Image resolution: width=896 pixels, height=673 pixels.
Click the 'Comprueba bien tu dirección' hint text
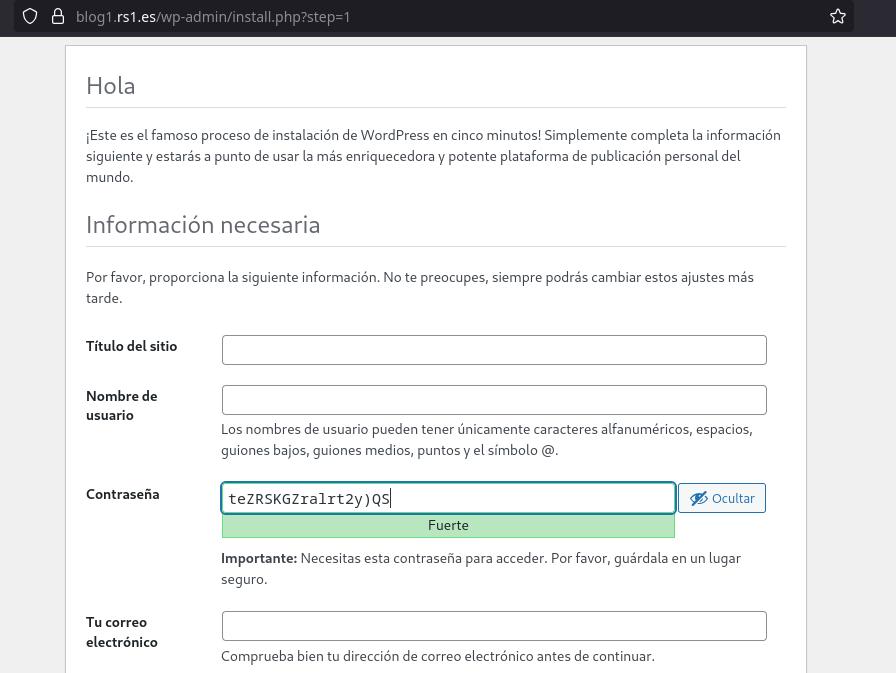(x=438, y=656)
